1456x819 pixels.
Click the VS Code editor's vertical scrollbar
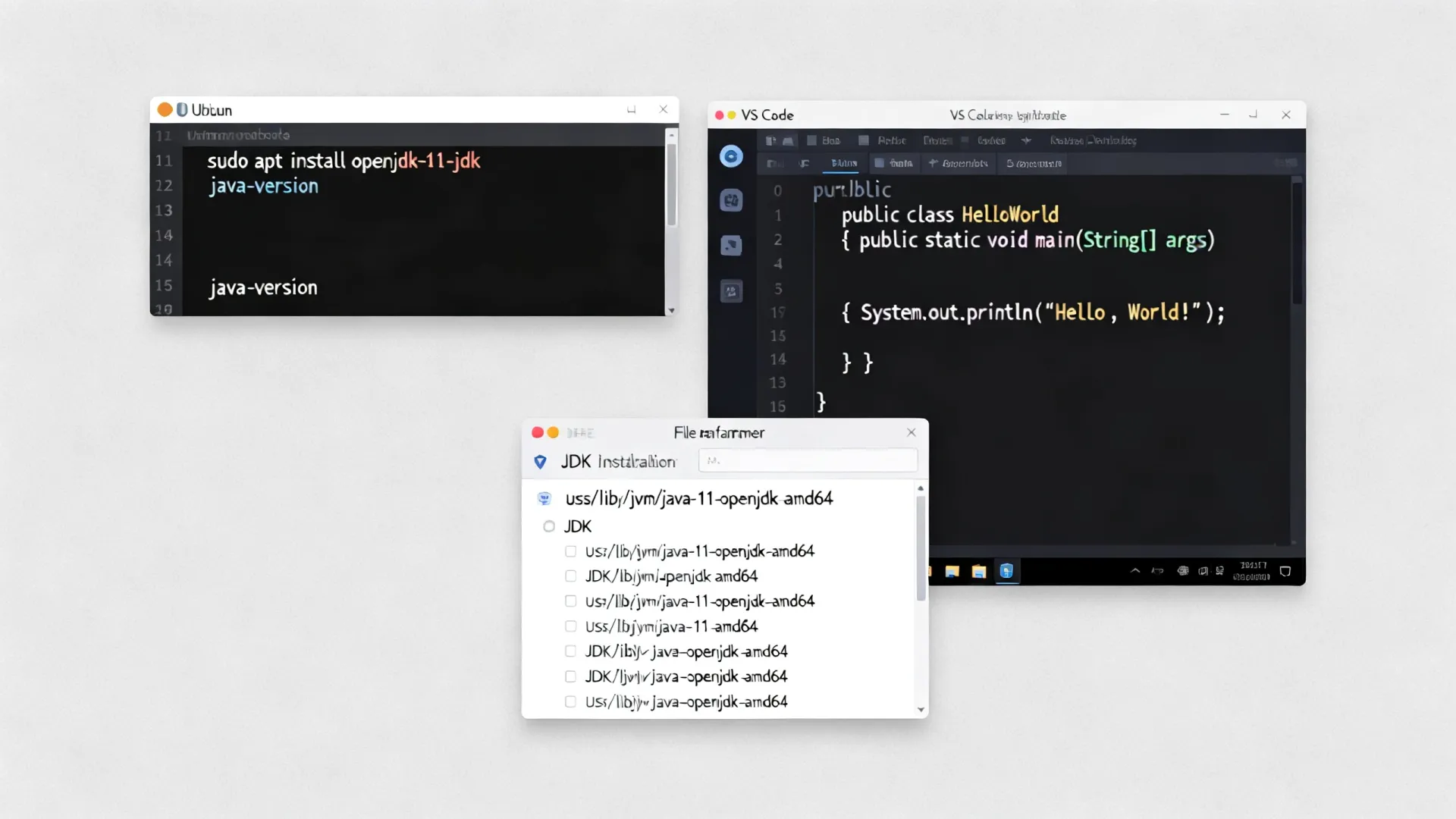[x=1297, y=243]
